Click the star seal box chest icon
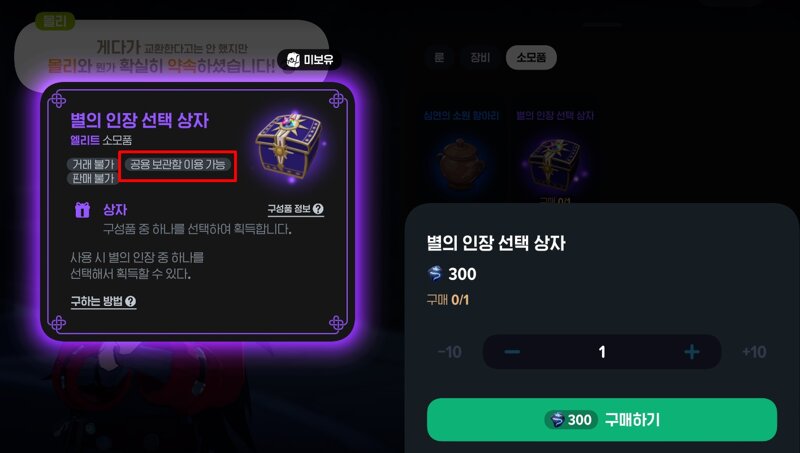 [290, 146]
